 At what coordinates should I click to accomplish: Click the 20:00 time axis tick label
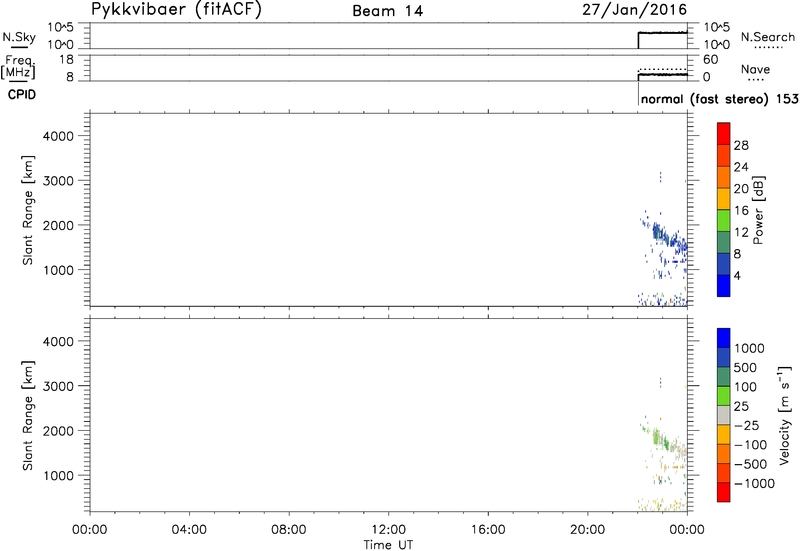point(587,530)
